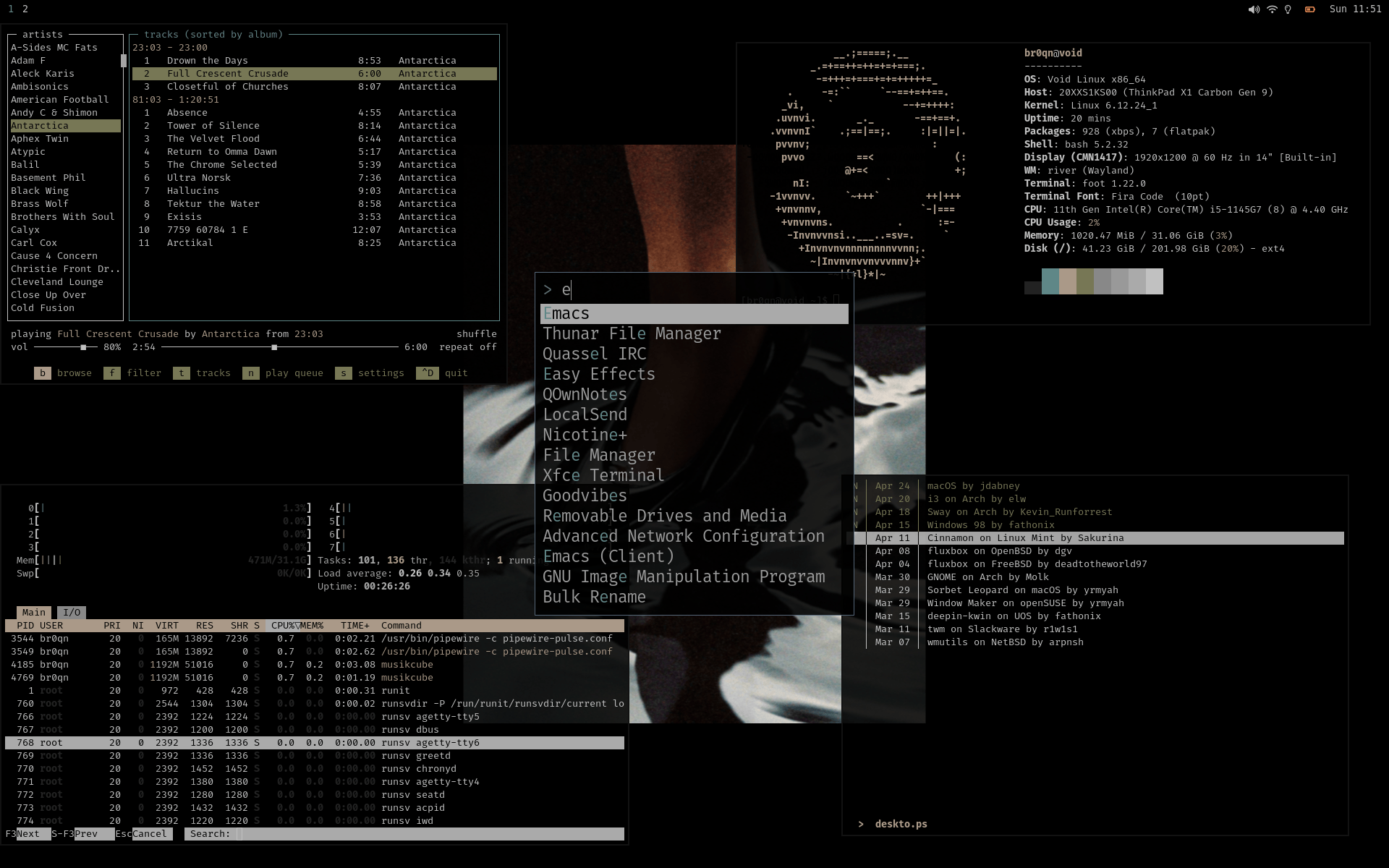Toggle shuffle mode in musikcube
Screen dimensions: 1389x868
(476, 334)
